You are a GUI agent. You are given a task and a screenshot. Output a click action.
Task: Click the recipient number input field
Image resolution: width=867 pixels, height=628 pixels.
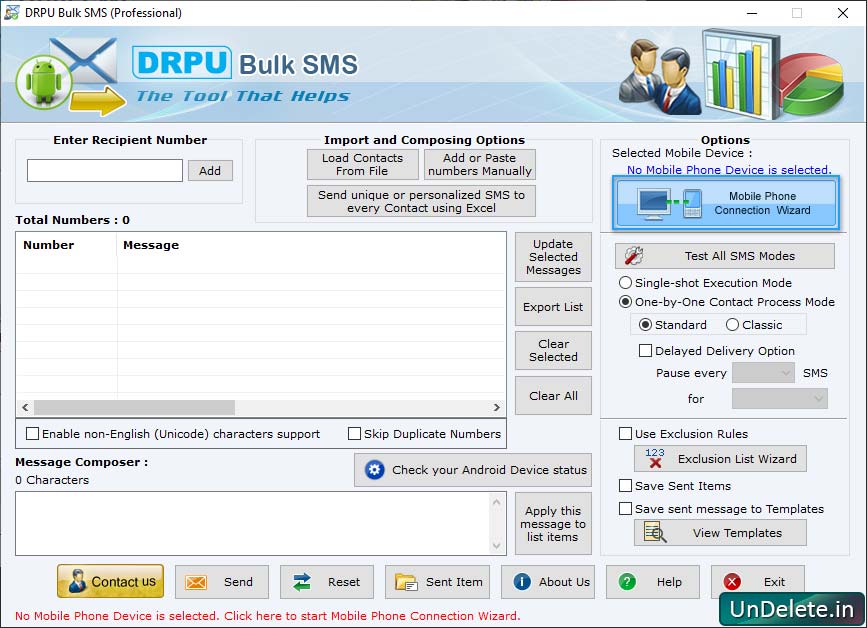tap(105, 170)
